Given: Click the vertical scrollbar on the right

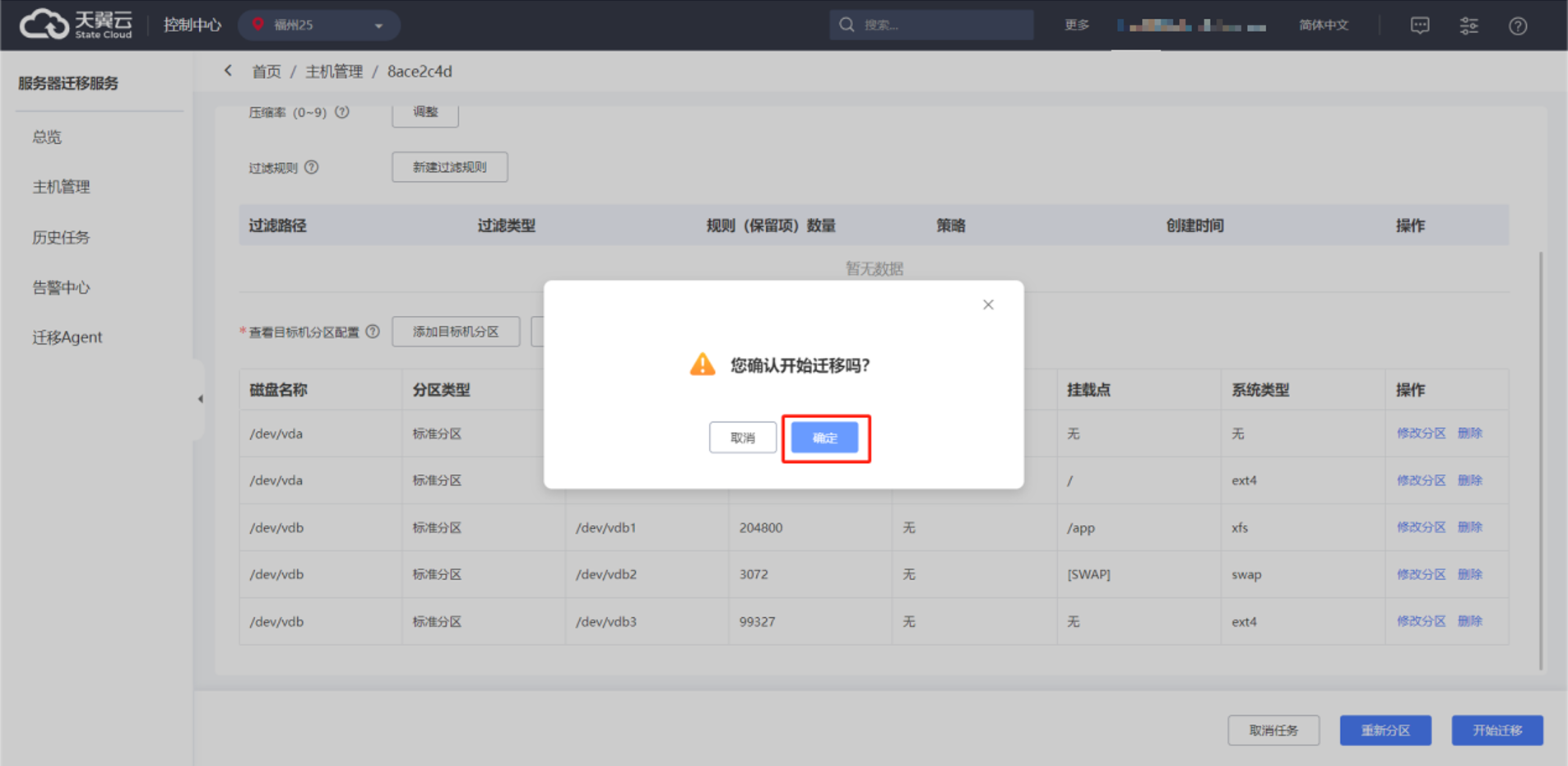Looking at the screenshot, I should click(1540, 461).
